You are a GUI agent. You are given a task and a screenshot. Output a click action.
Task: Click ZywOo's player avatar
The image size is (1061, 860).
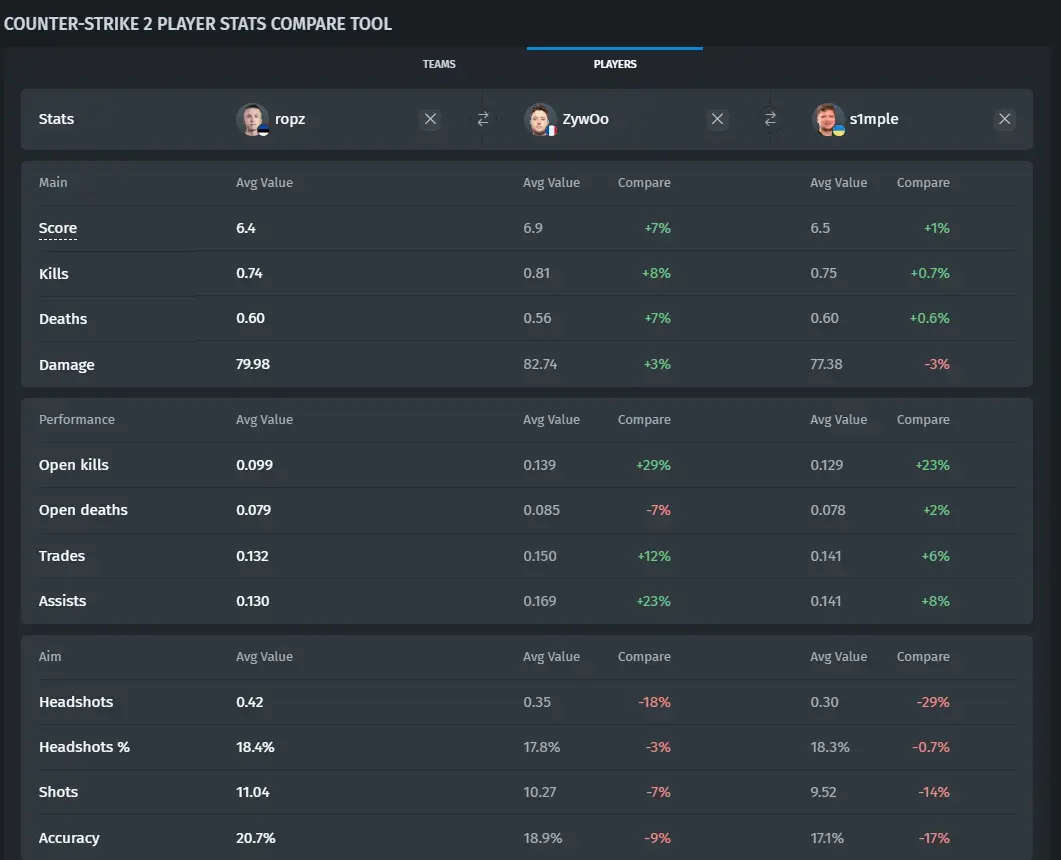pyautogui.click(x=540, y=120)
